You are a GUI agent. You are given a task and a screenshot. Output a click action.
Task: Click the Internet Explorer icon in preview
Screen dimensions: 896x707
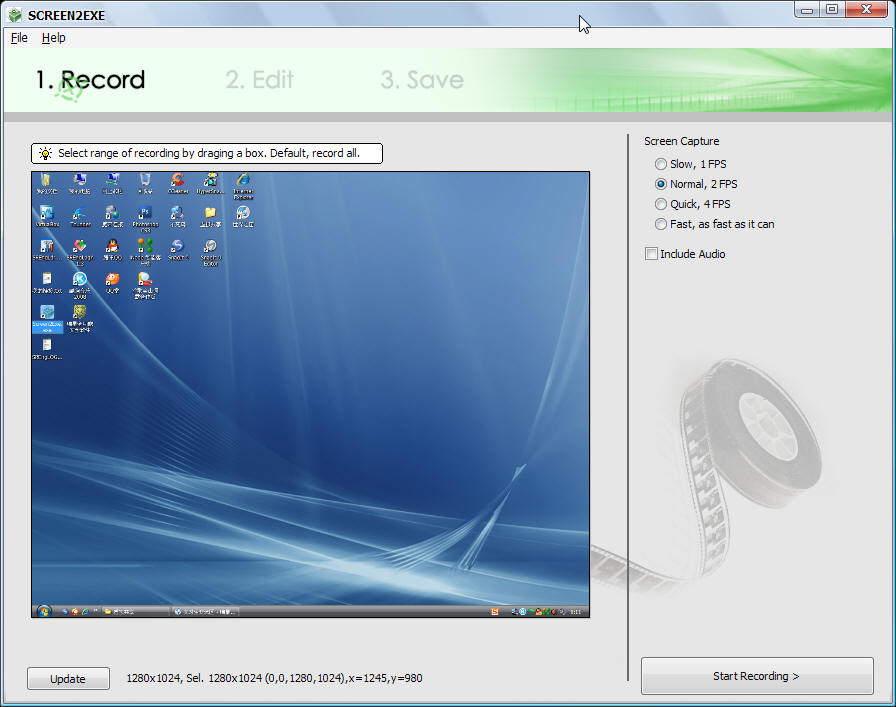(243, 181)
